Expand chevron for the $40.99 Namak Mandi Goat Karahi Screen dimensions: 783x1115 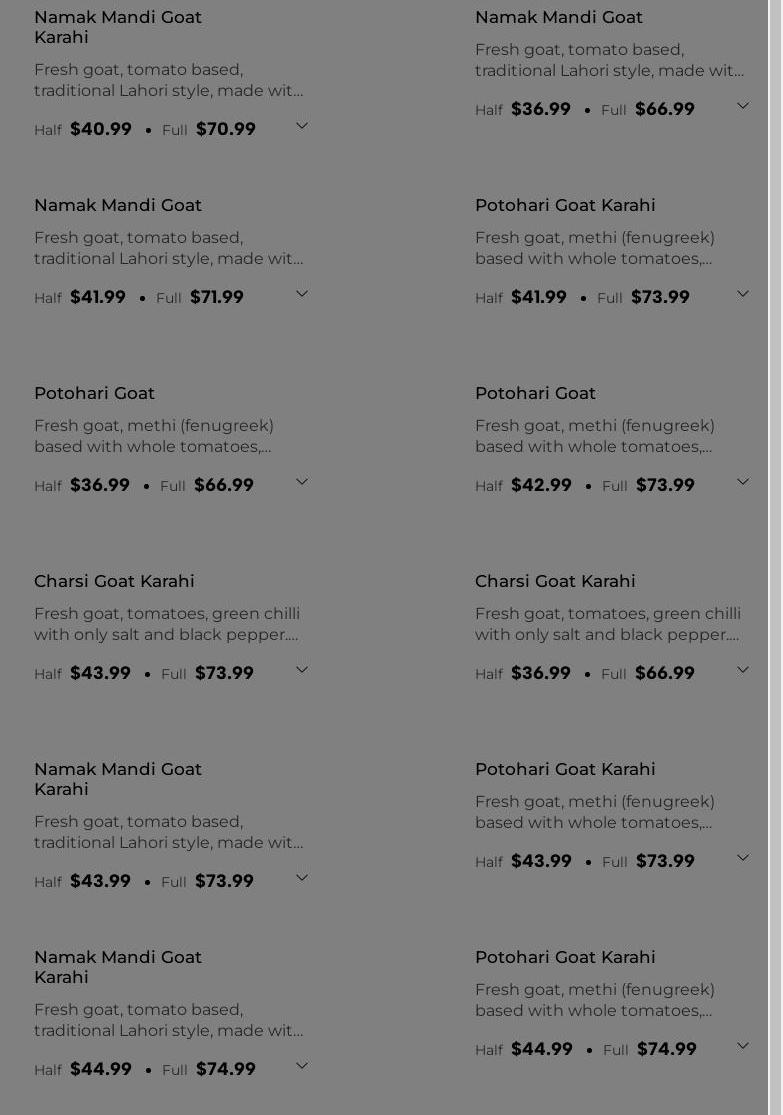tap(301, 126)
